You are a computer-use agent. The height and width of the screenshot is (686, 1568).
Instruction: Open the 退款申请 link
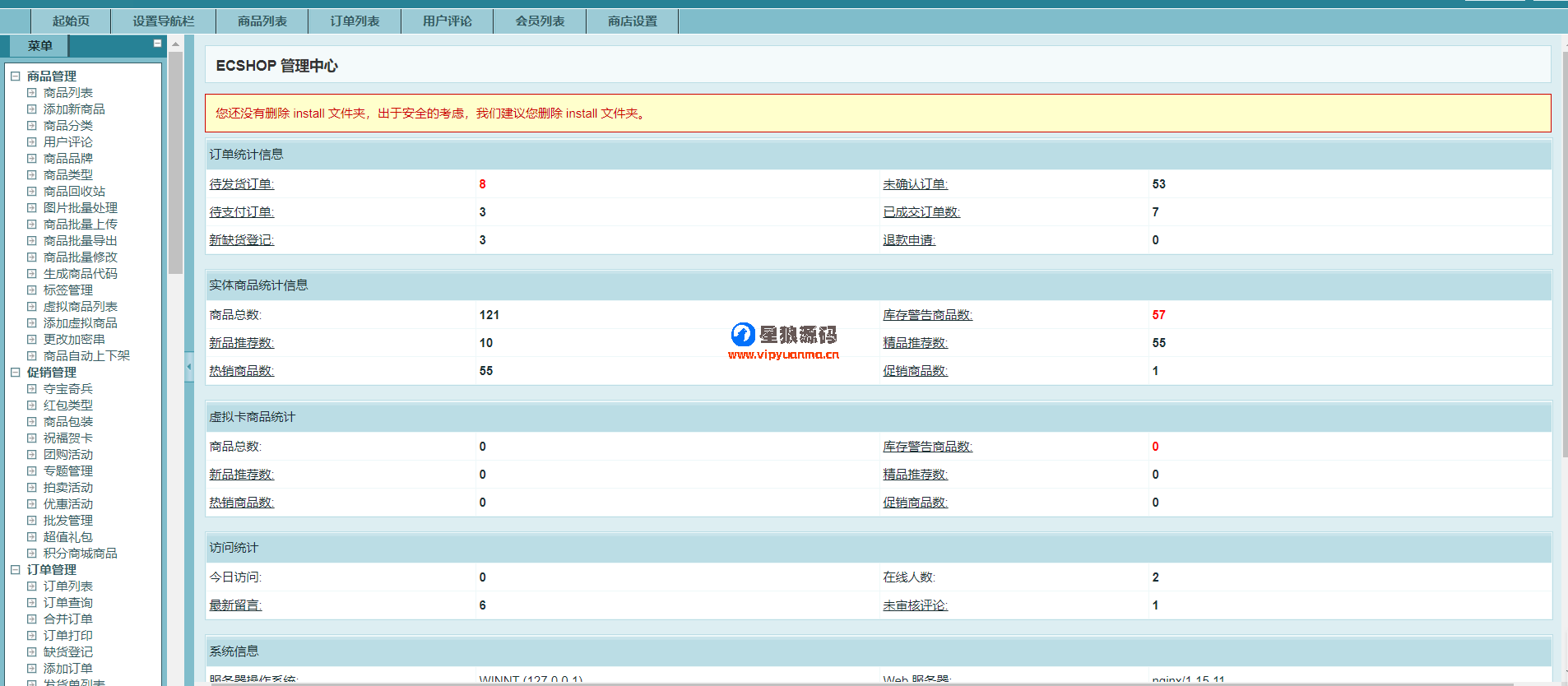(909, 240)
